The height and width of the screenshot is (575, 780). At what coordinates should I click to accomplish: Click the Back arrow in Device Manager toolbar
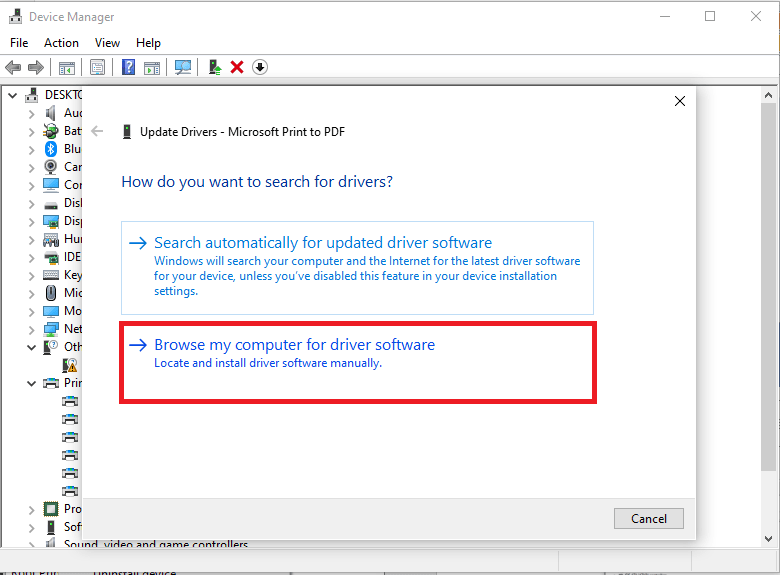(x=13, y=67)
